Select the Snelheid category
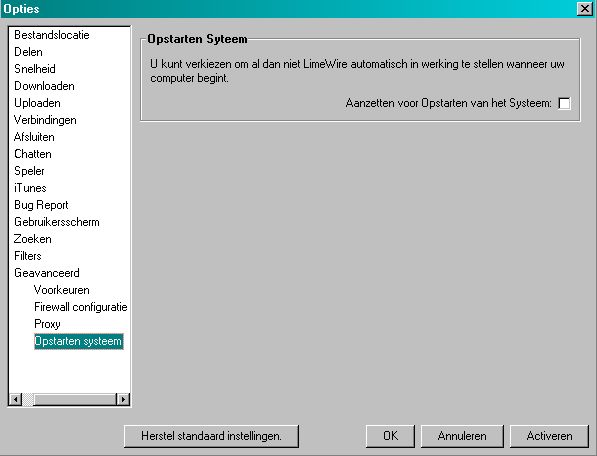This screenshot has height=456, width=597. [x=35, y=69]
